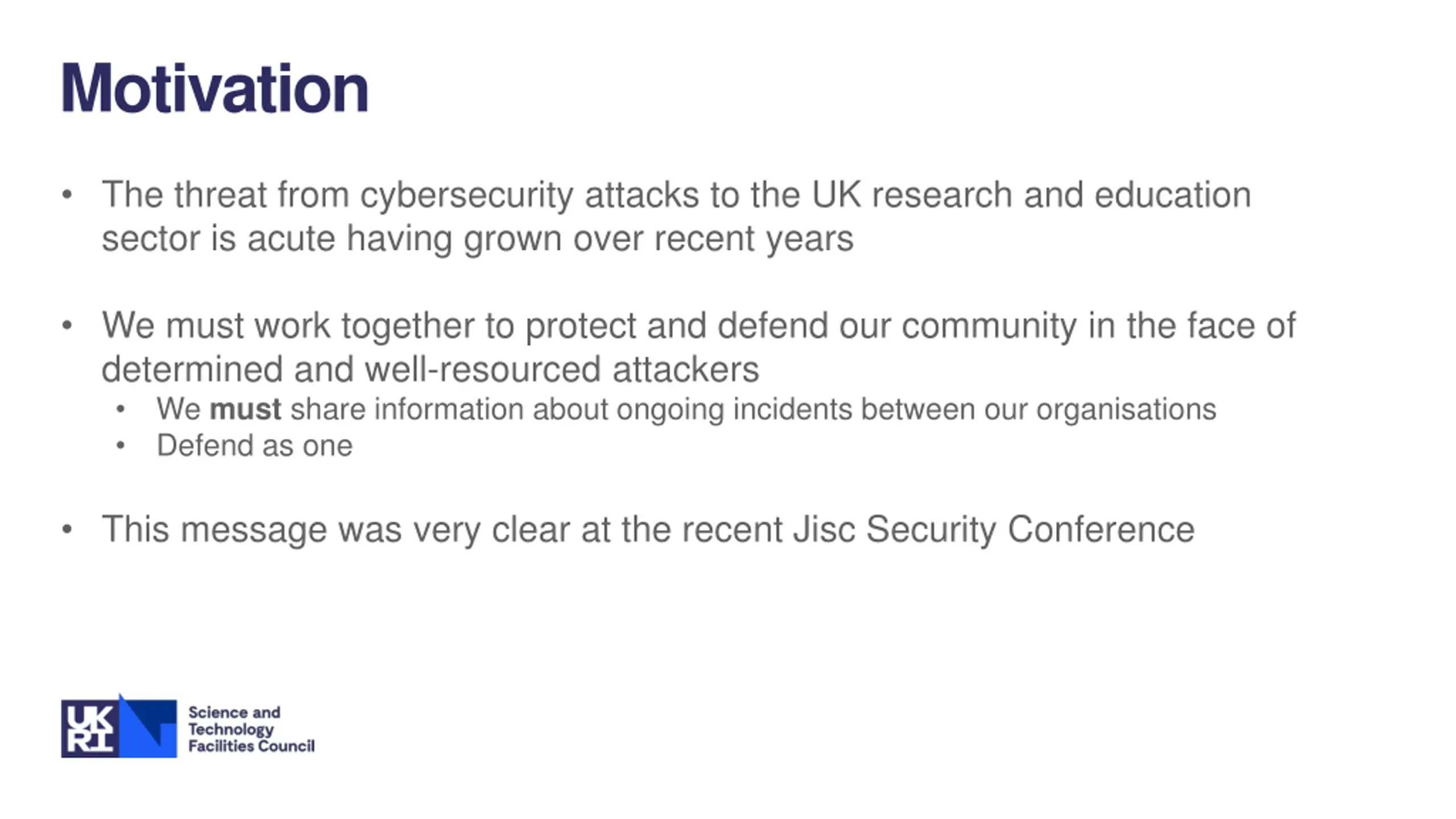Click the words 'Jisc Security Conference'
Screen dimensions: 1456x819
click(x=994, y=530)
